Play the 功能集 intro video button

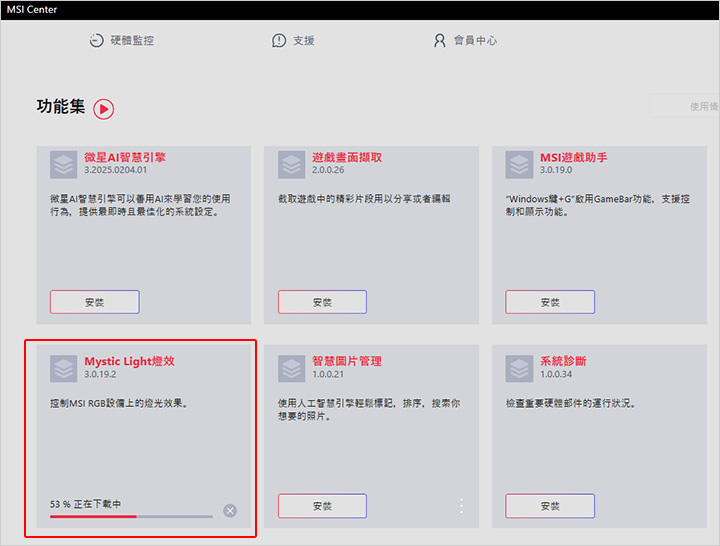[x=104, y=109]
